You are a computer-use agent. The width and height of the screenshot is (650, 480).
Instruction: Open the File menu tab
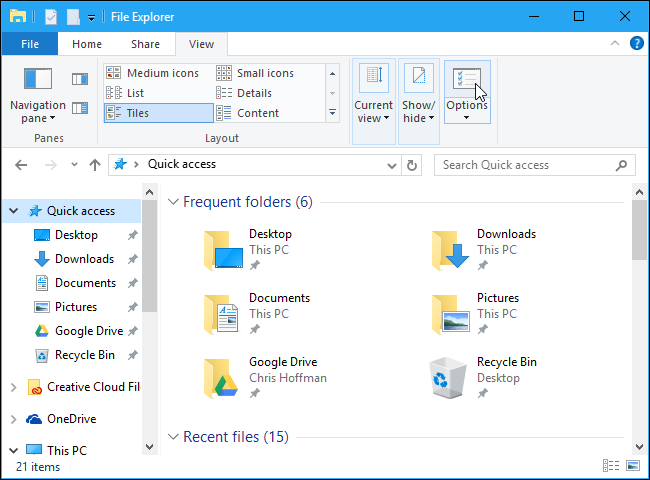click(x=30, y=44)
